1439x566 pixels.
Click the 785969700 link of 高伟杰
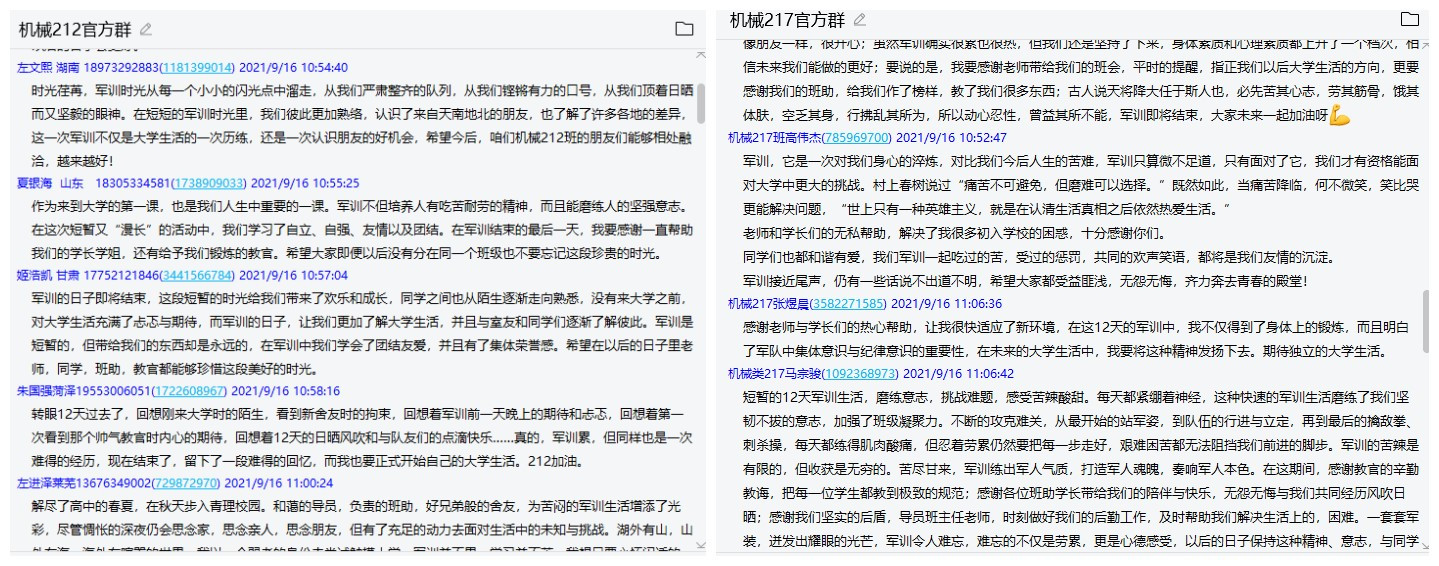tap(855, 137)
